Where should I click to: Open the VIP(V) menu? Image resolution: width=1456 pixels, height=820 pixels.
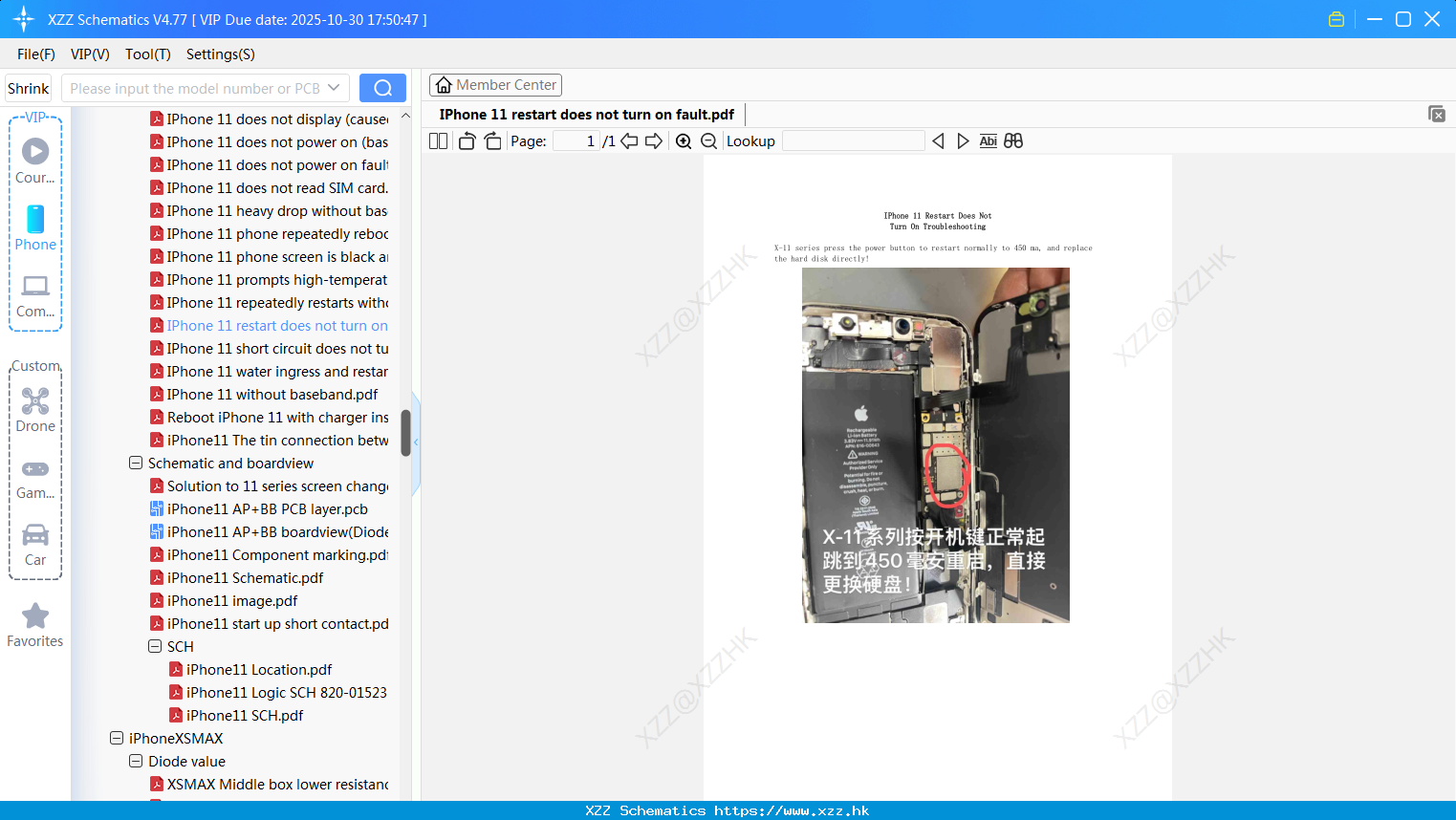(x=90, y=54)
